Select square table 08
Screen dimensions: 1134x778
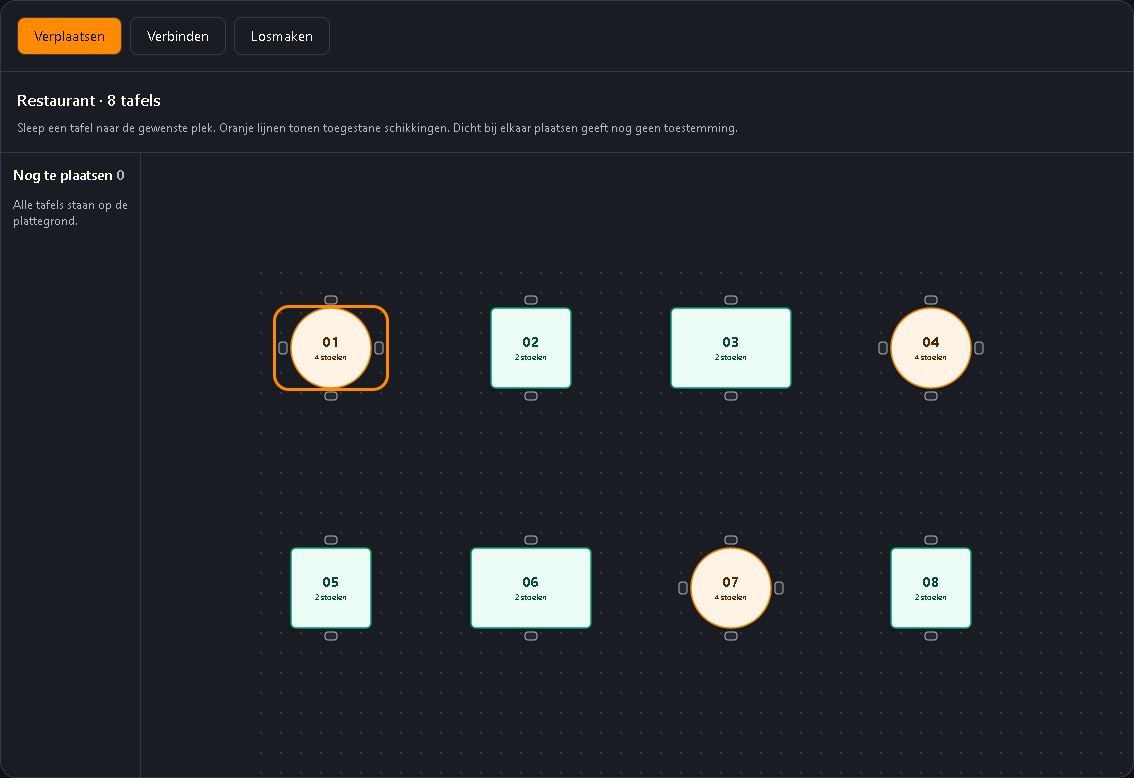coord(931,588)
